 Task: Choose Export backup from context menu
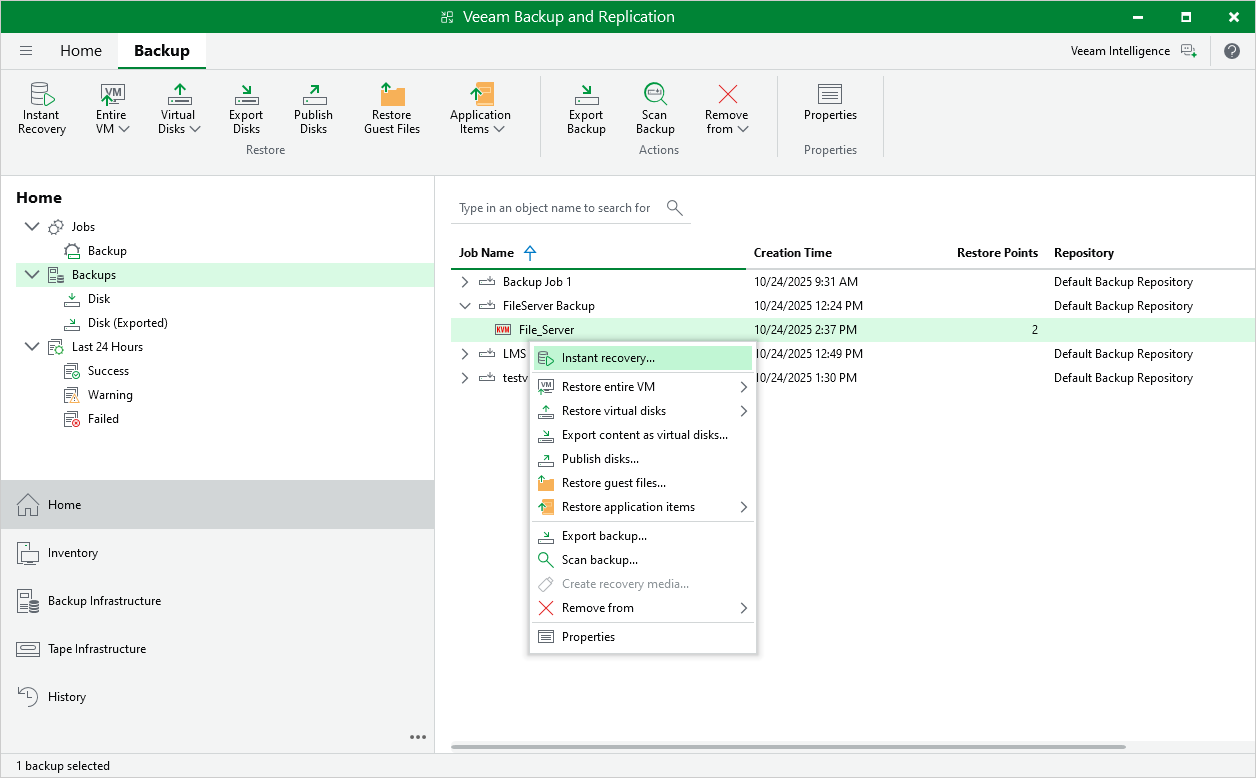[643, 536]
